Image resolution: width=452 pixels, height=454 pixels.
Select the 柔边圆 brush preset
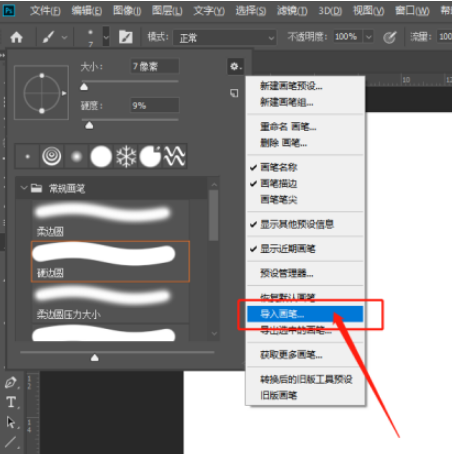point(110,220)
